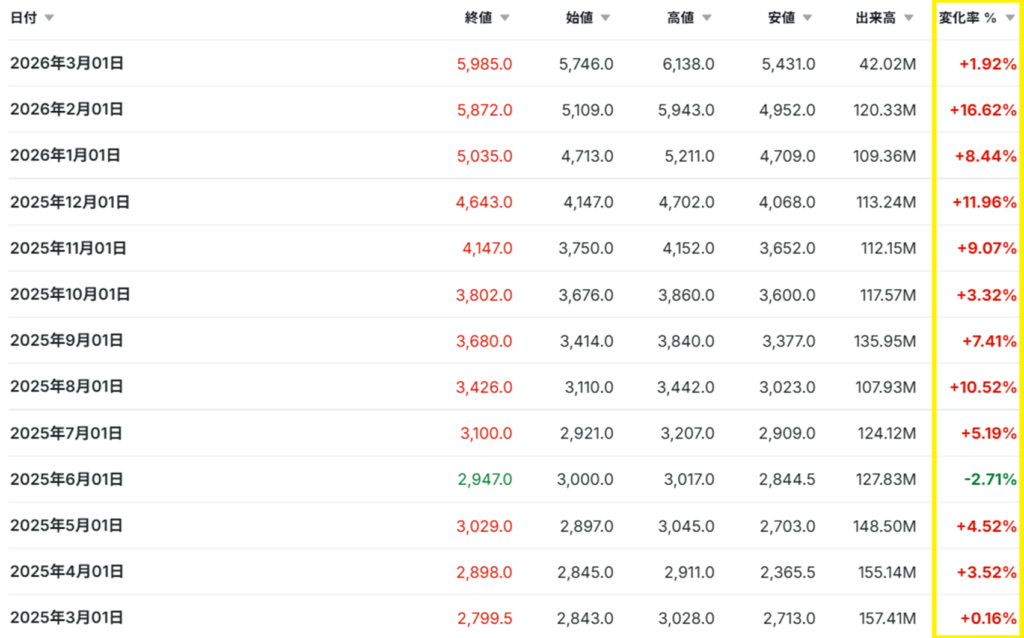1024x638 pixels.
Task: Click the sort arrow next to 安値
Action: point(808,18)
